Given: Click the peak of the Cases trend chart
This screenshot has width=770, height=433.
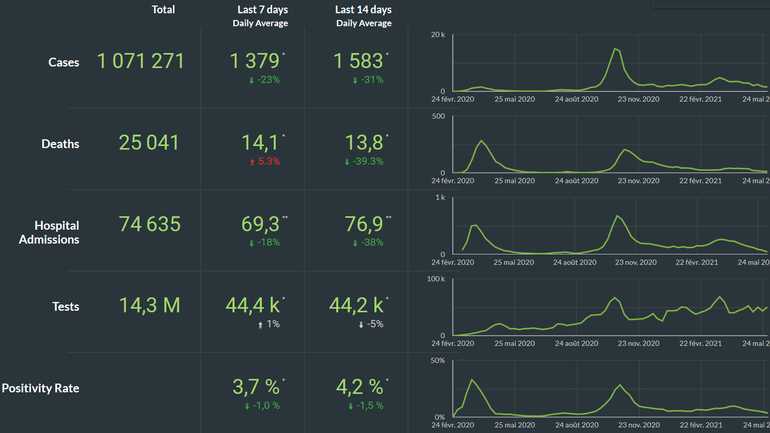Looking at the screenshot, I should pyautogui.click(x=616, y=49).
